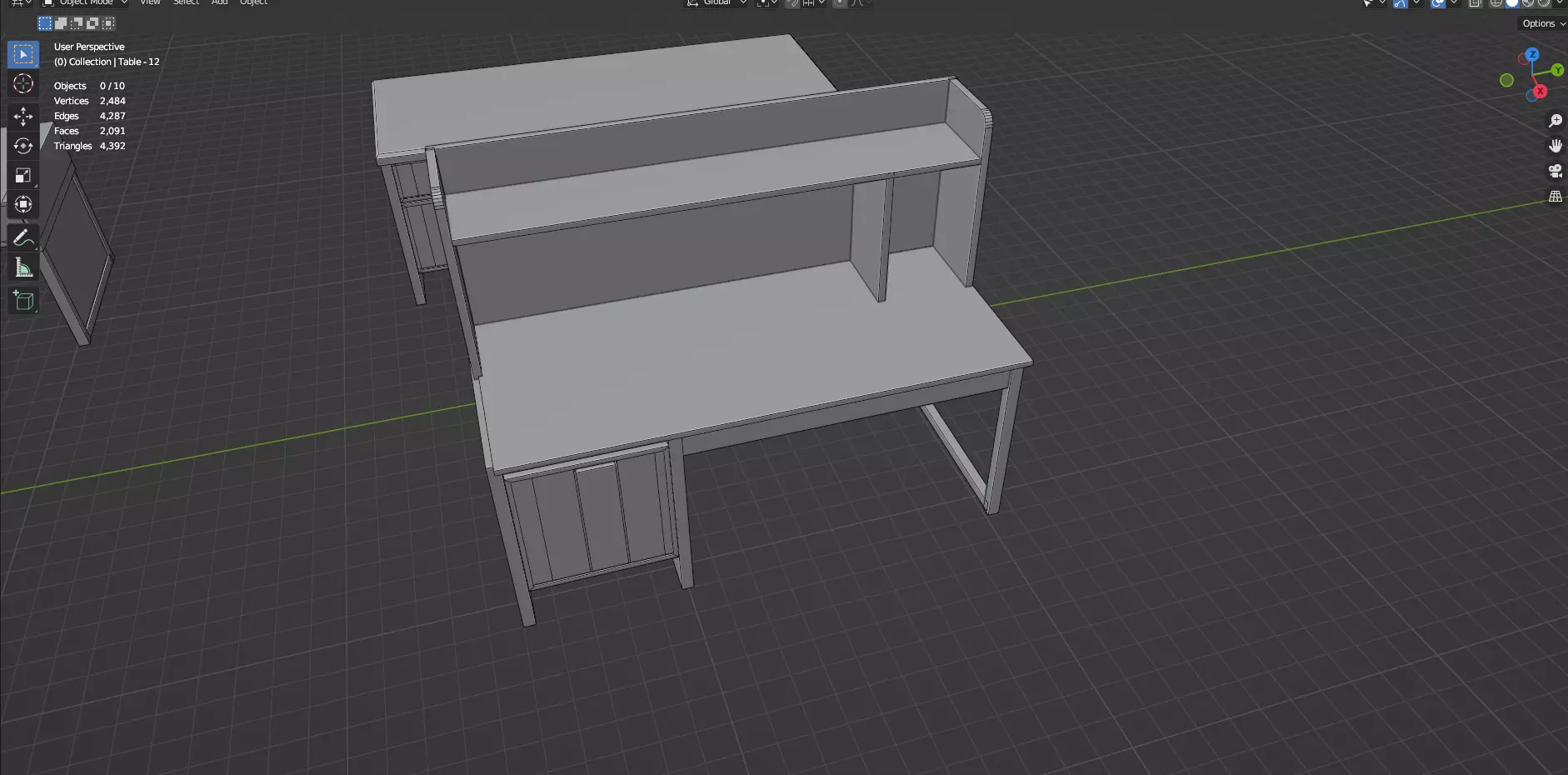Select the Scale tool
This screenshot has width=1568, height=775.
point(23,175)
